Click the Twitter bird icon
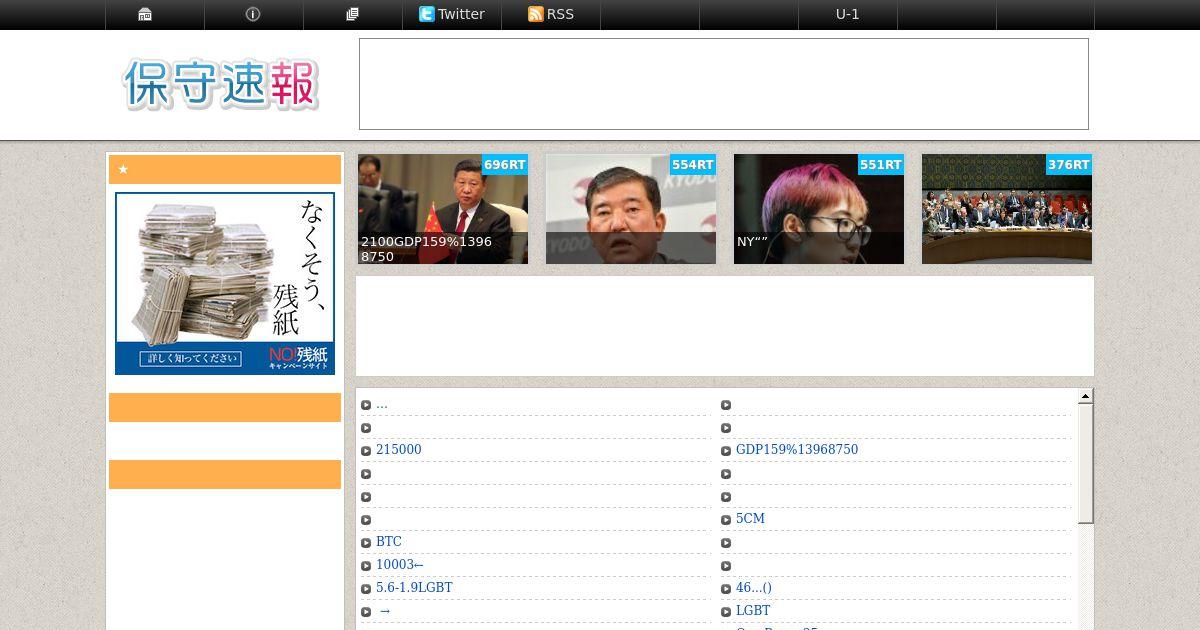 (x=427, y=14)
